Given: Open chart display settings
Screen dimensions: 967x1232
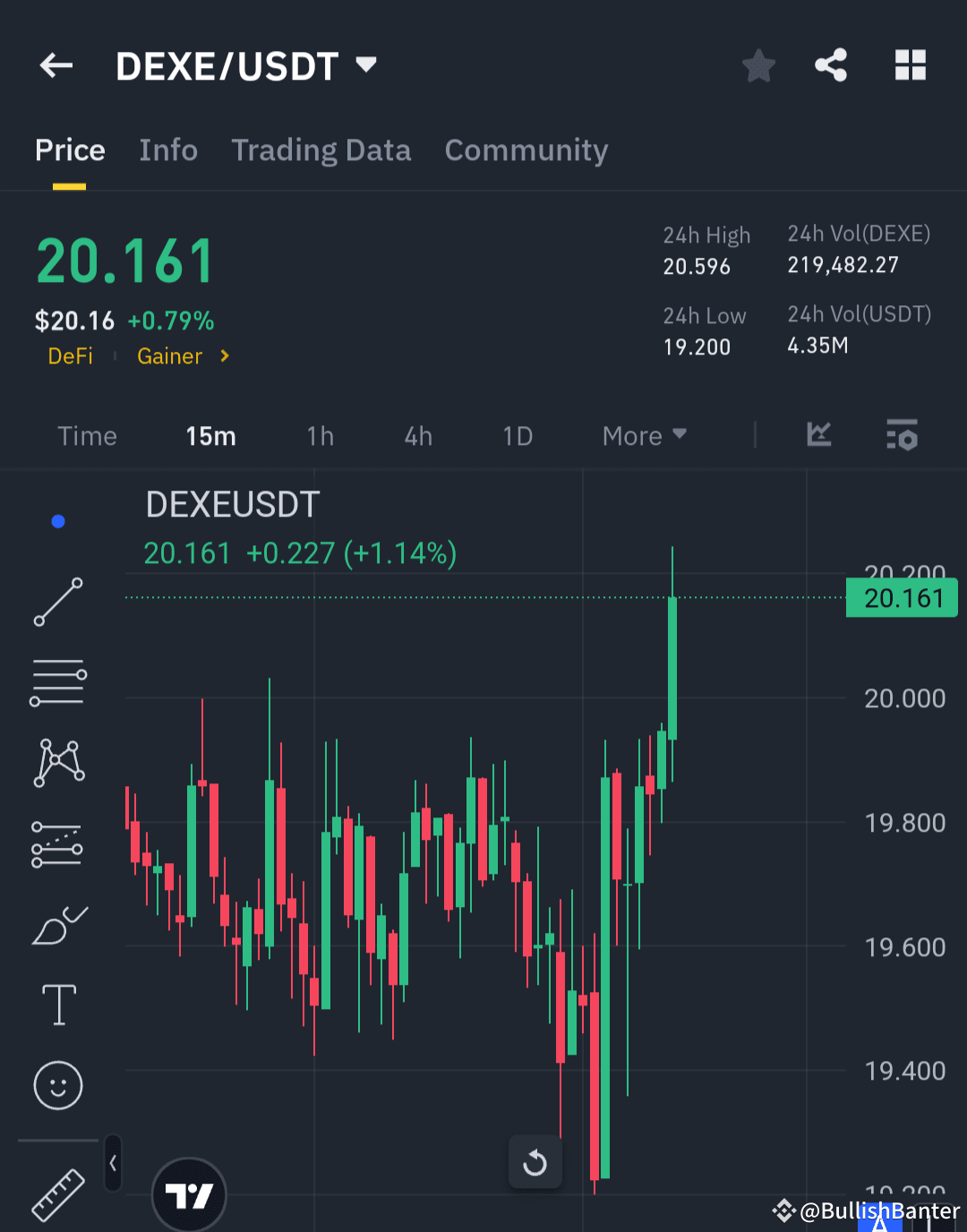Looking at the screenshot, I should pos(902,436).
